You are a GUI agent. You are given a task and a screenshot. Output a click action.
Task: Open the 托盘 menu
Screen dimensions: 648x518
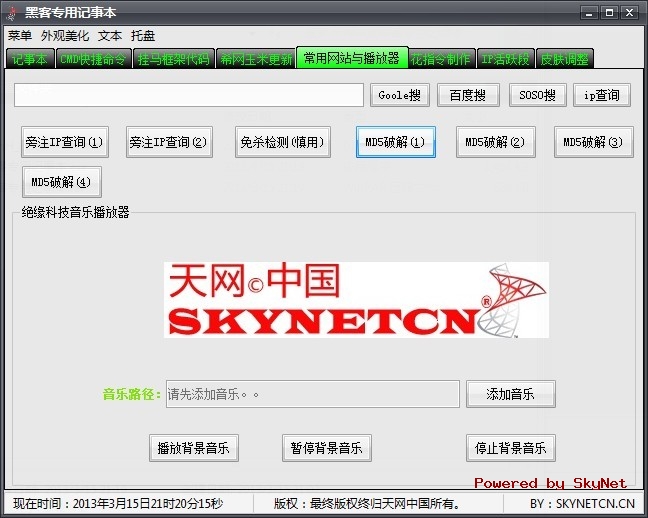click(143, 35)
